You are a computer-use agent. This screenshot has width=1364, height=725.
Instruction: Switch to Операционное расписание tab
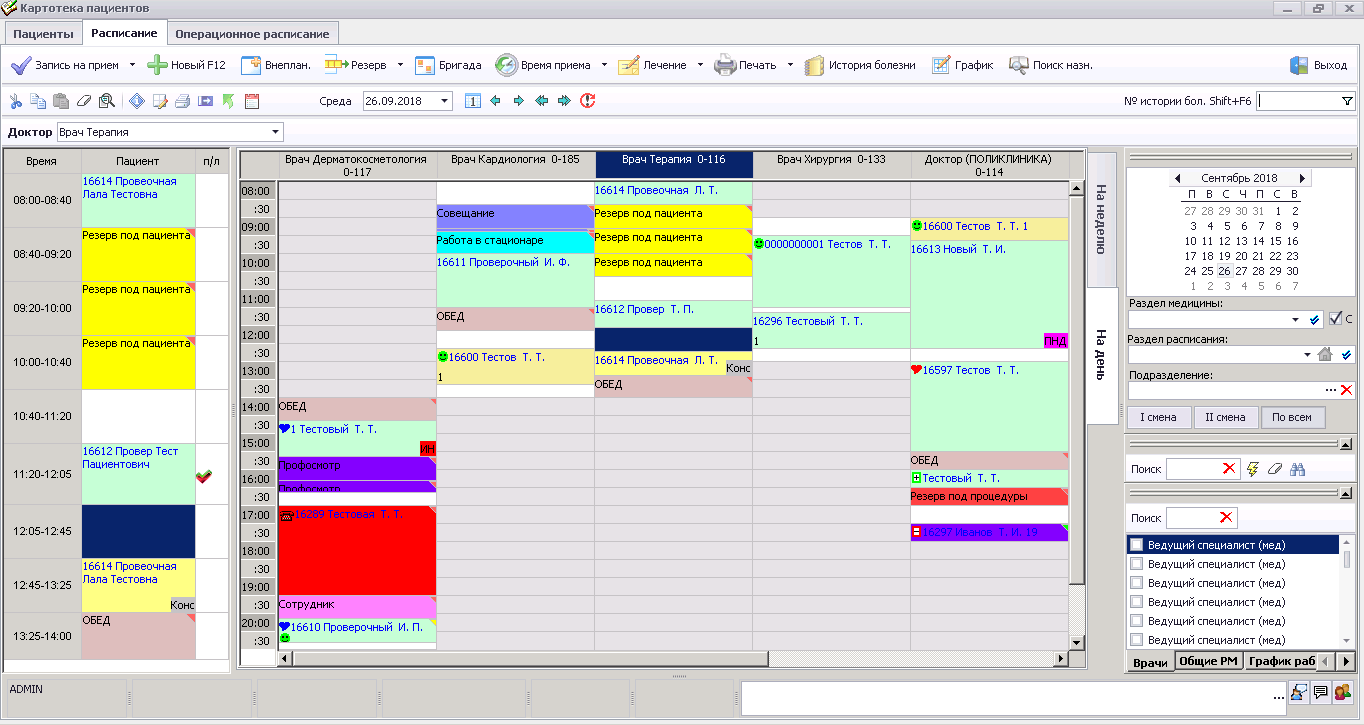(x=254, y=33)
